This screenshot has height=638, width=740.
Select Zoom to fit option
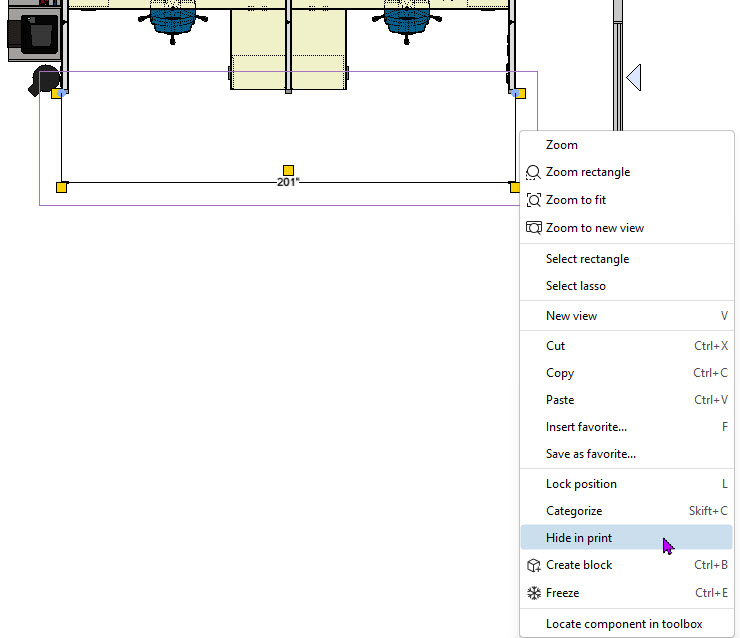point(626,200)
